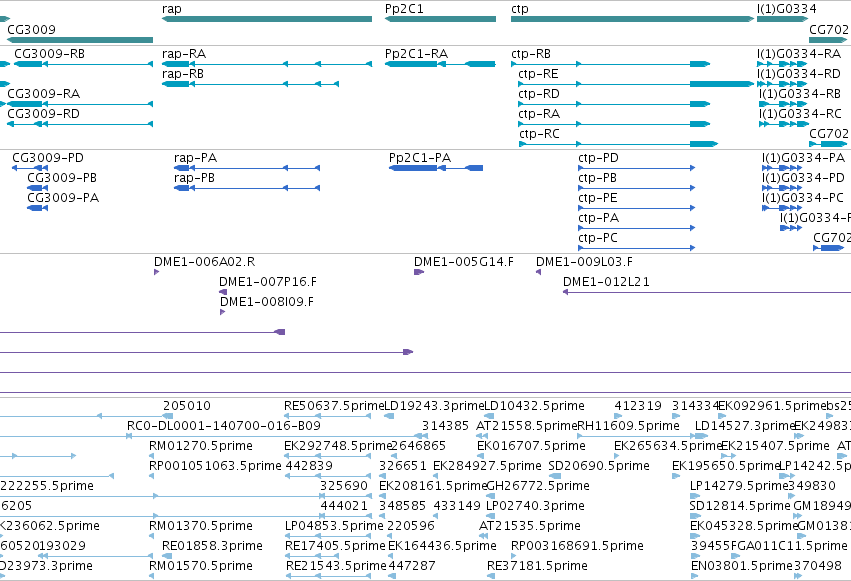
Task: Click EST RM01270.5prime
Action: (x=201, y=446)
